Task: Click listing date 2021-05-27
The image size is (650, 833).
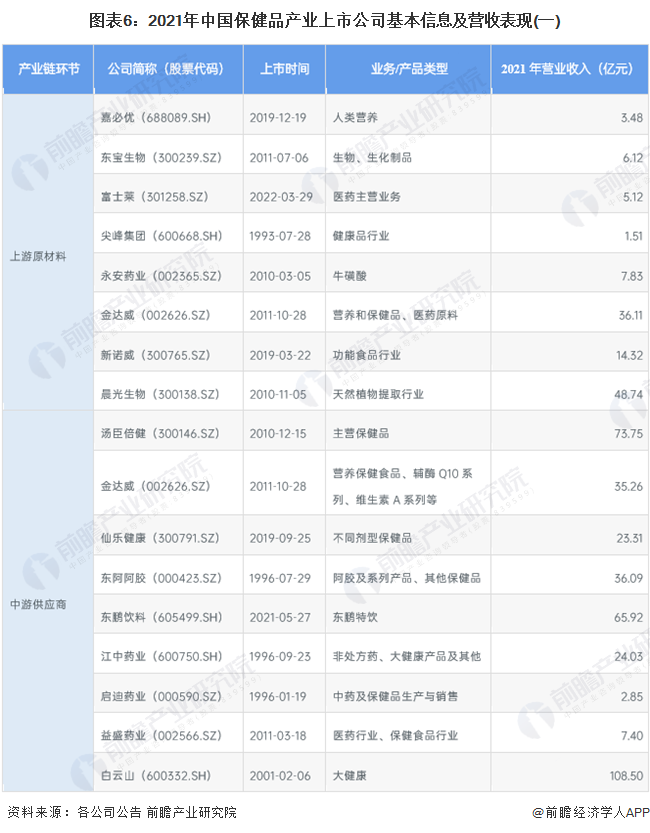Action: (280, 617)
